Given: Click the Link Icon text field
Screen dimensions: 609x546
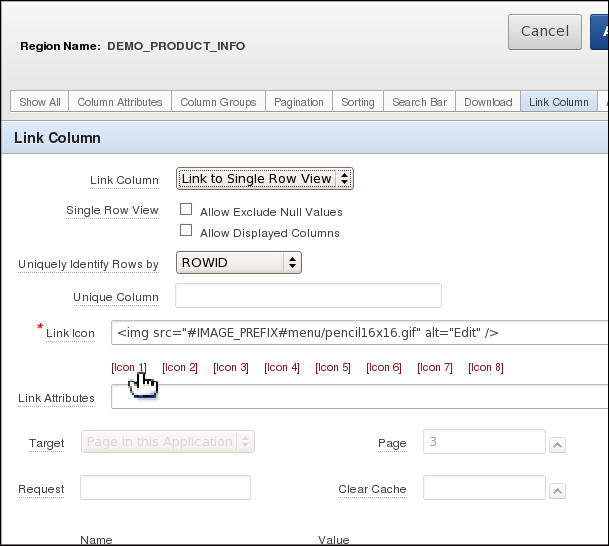Looking at the screenshot, I should click(x=360, y=332).
